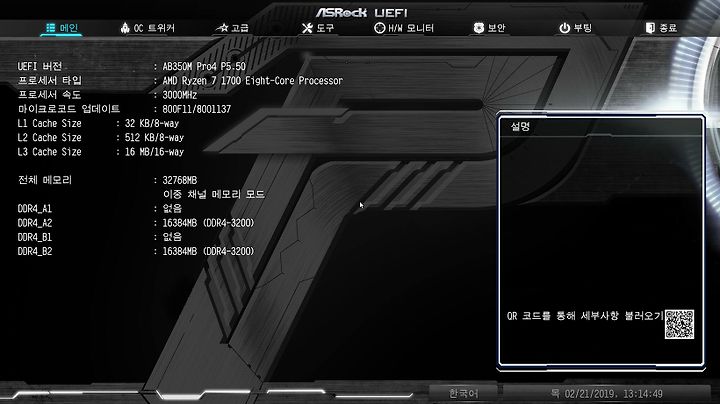Click the 512 KB/8-way value
The width and height of the screenshot is (720, 404).
[x=154, y=138]
